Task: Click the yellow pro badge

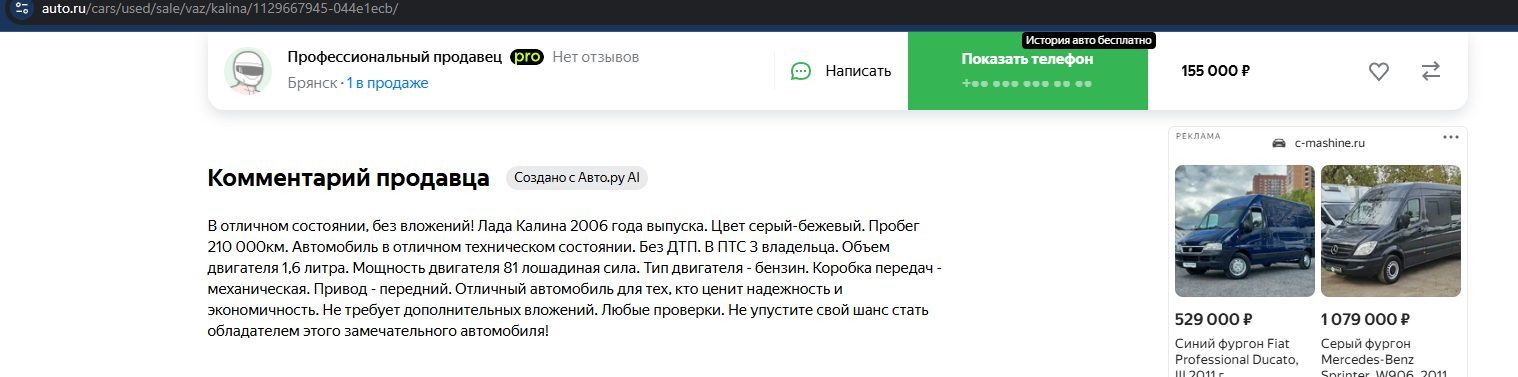Action: (527, 57)
